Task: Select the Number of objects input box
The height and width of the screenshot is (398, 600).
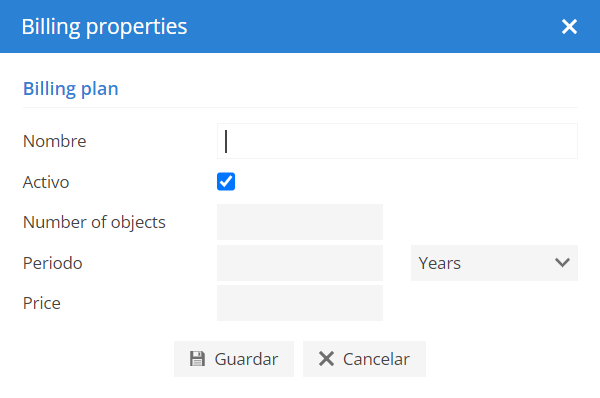Action: tap(300, 222)
